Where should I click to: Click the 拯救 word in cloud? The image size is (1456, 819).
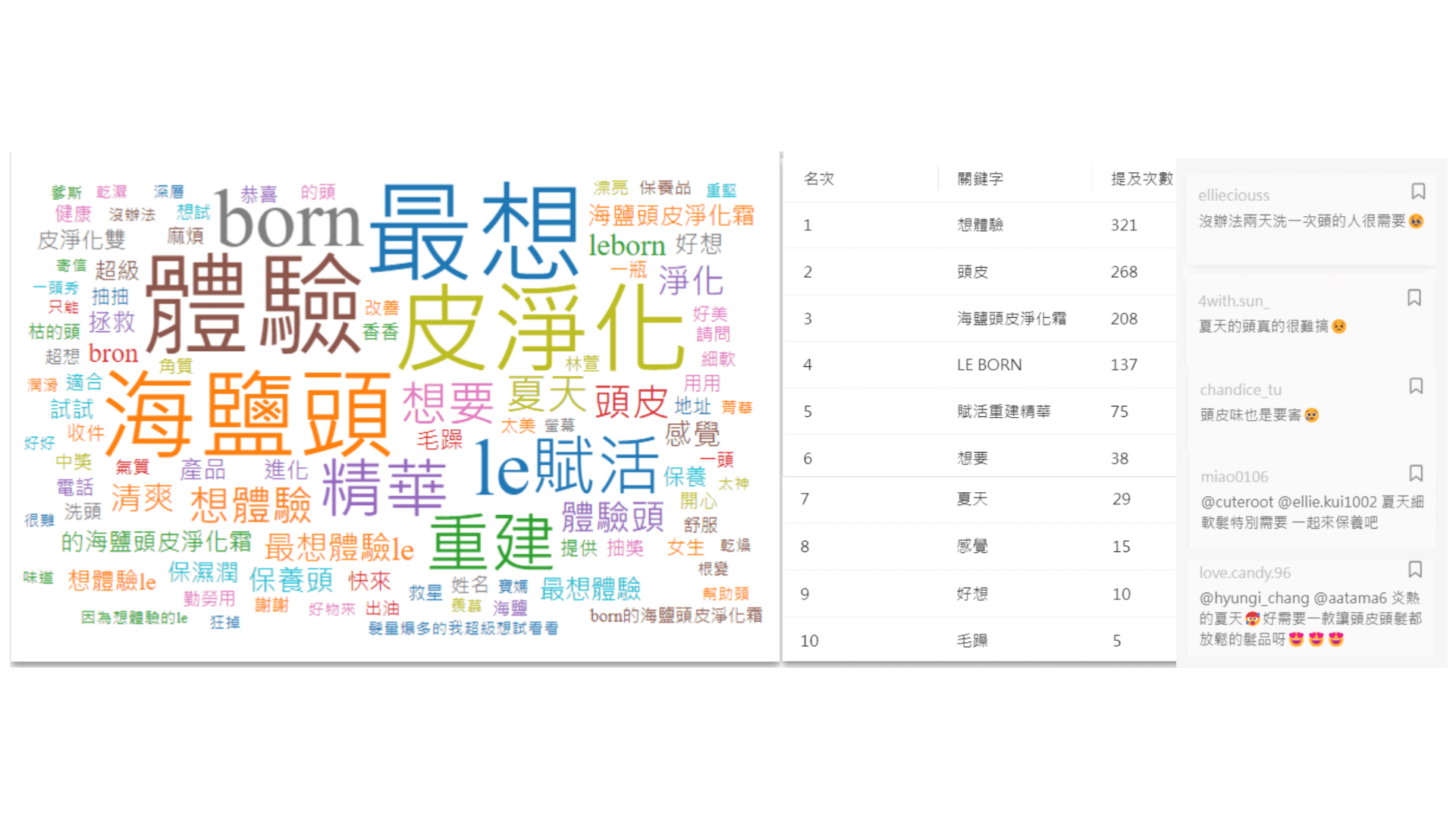click(112, 322)
